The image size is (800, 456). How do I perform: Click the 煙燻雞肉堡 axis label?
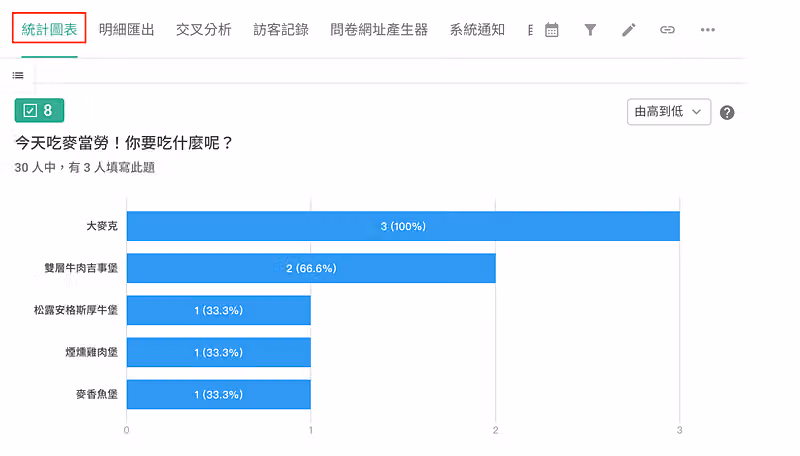click(x=92, y=352)
